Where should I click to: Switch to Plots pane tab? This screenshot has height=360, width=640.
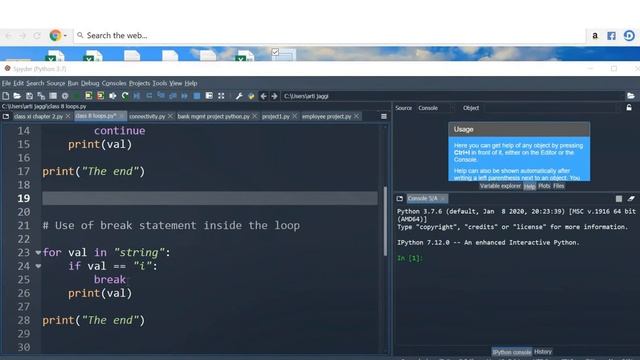(x=544, y=186)
